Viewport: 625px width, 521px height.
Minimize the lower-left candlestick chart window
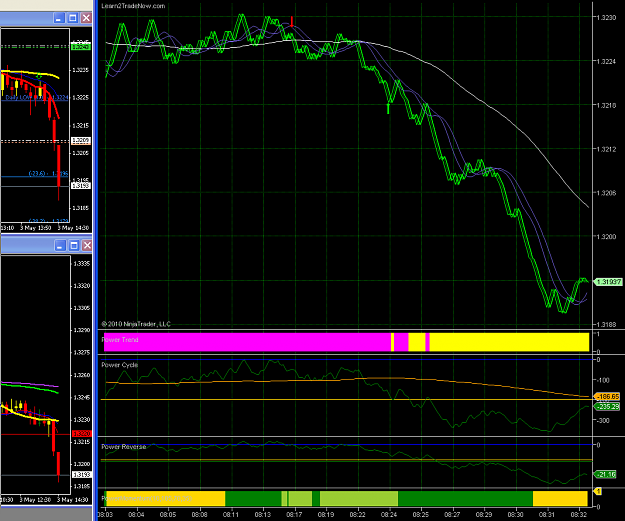pyautogui.click(x=60, y=246)
